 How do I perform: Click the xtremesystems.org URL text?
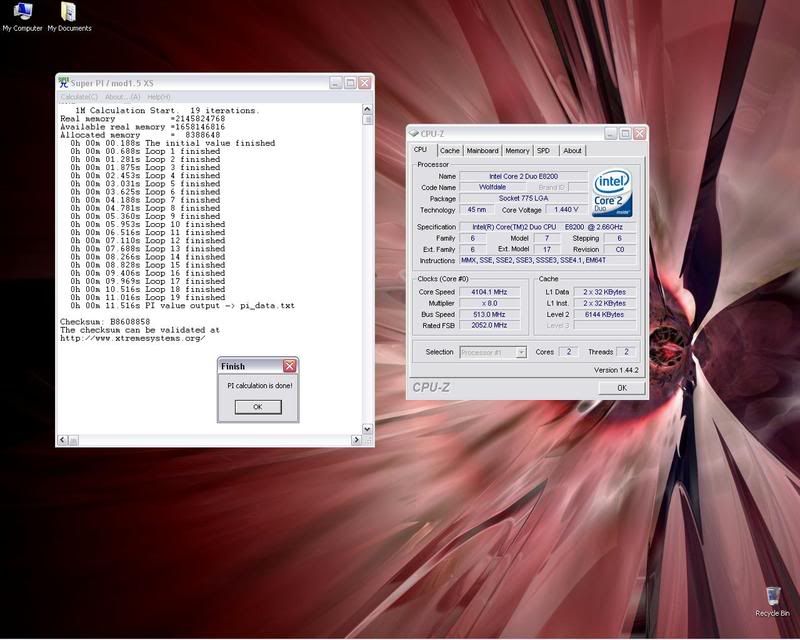[133, 338]
